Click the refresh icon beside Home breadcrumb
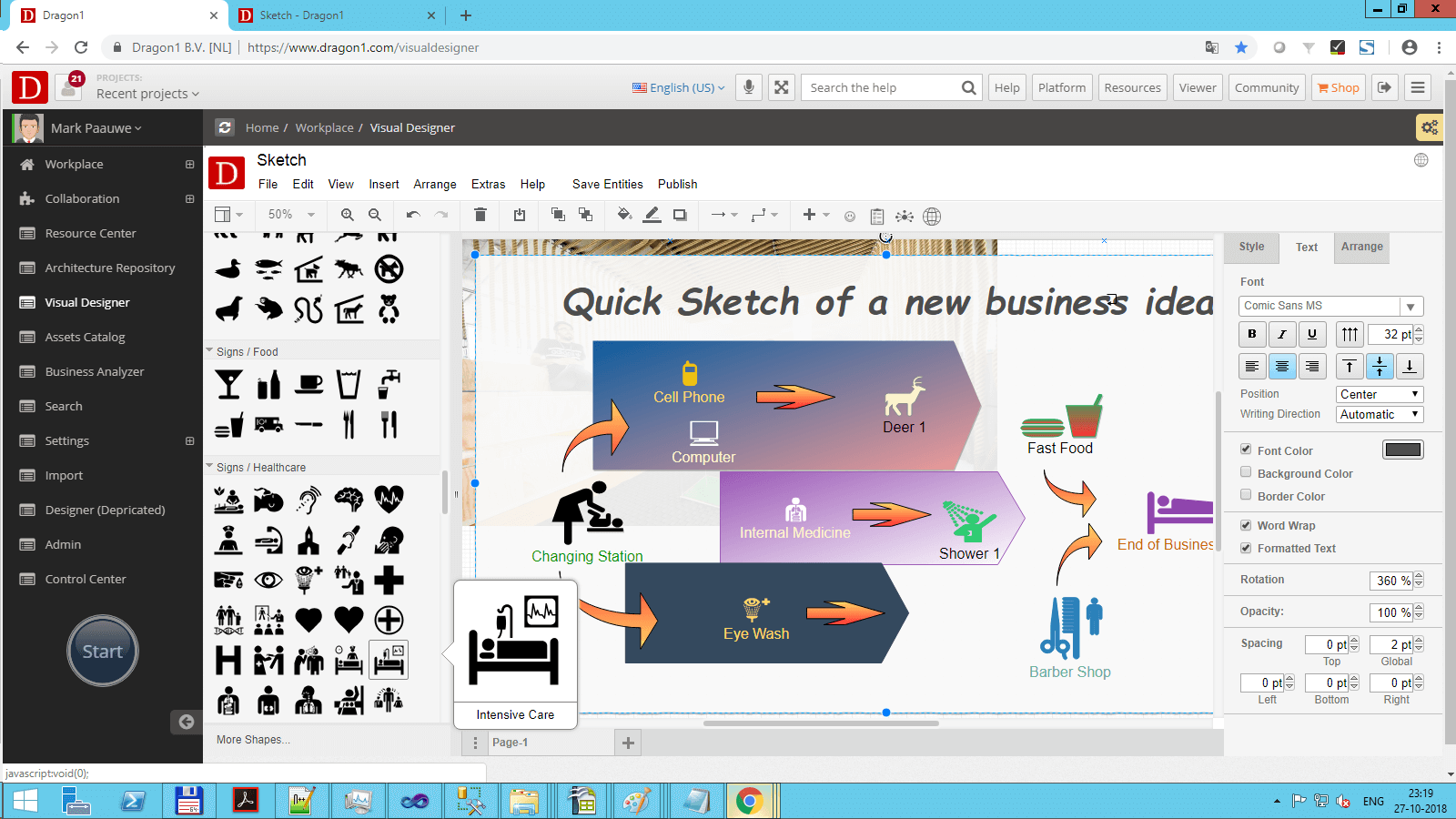This screenshot has height=819, width=1456. point(225,127)
